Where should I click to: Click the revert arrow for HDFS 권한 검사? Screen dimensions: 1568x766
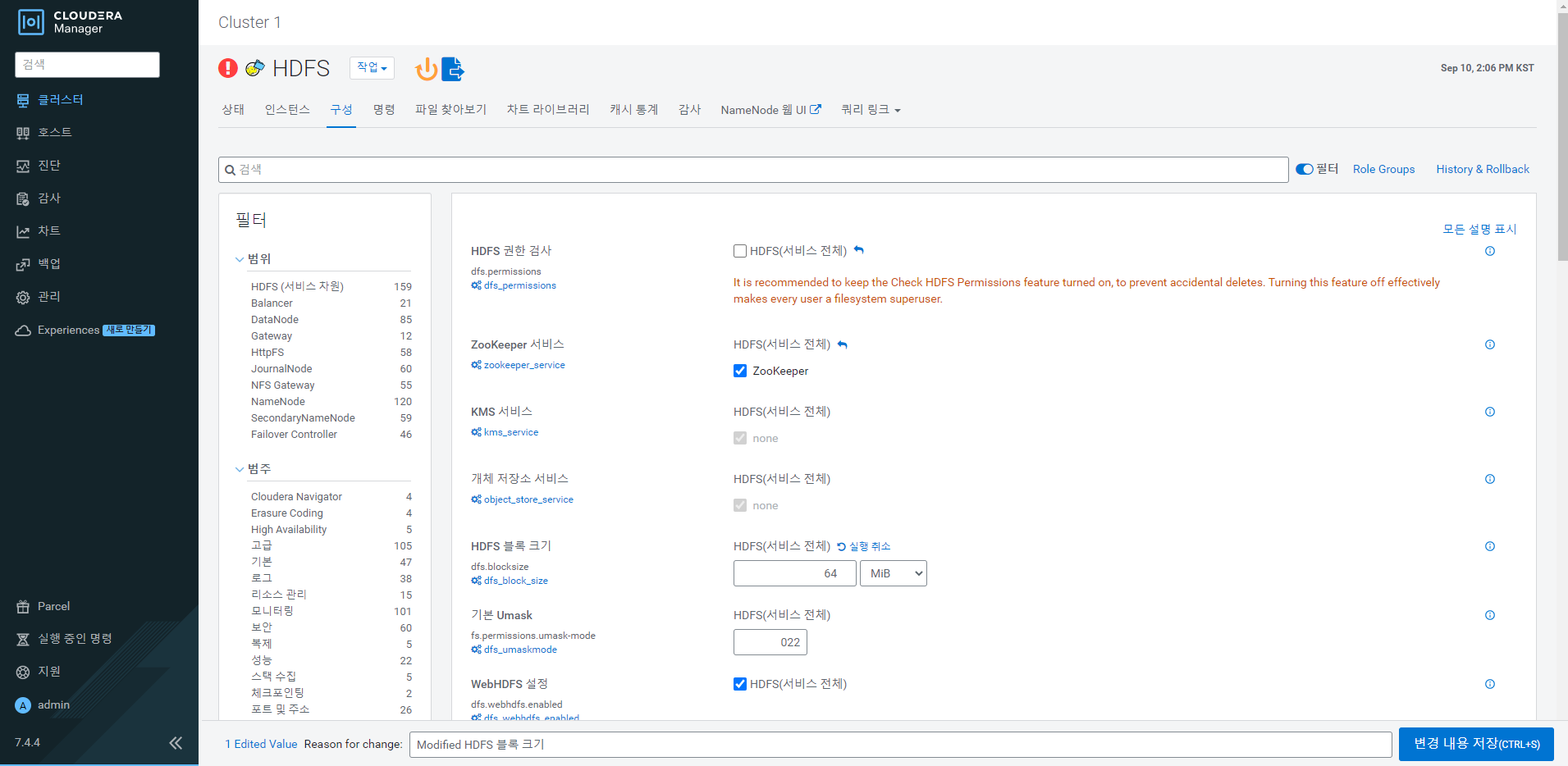859,250
